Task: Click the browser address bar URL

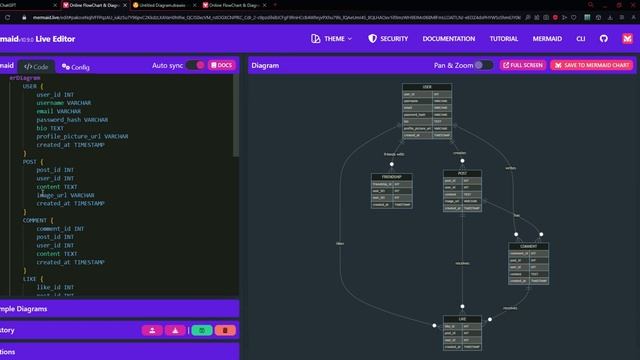Action: coord(276,18)
